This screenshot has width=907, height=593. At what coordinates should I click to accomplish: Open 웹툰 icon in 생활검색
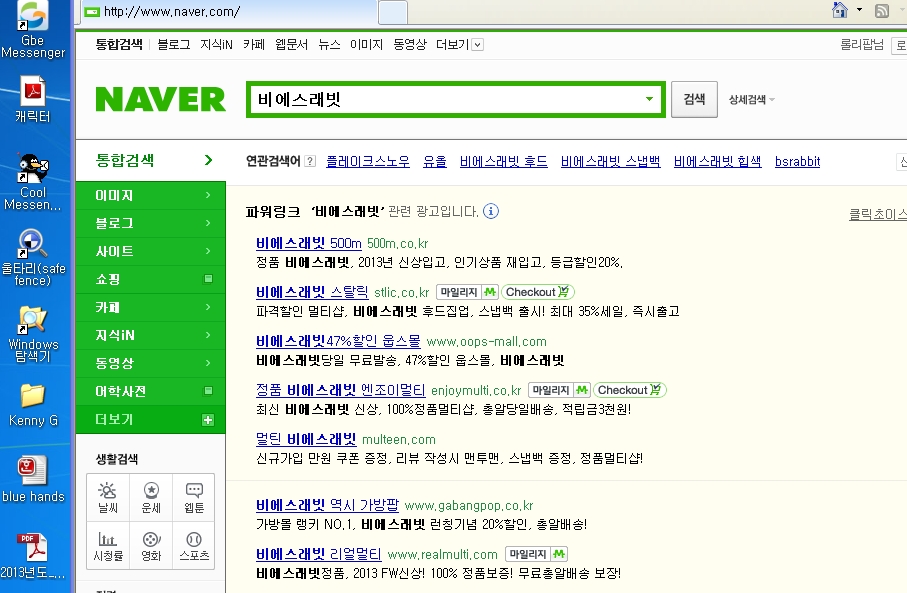[194, 498]
